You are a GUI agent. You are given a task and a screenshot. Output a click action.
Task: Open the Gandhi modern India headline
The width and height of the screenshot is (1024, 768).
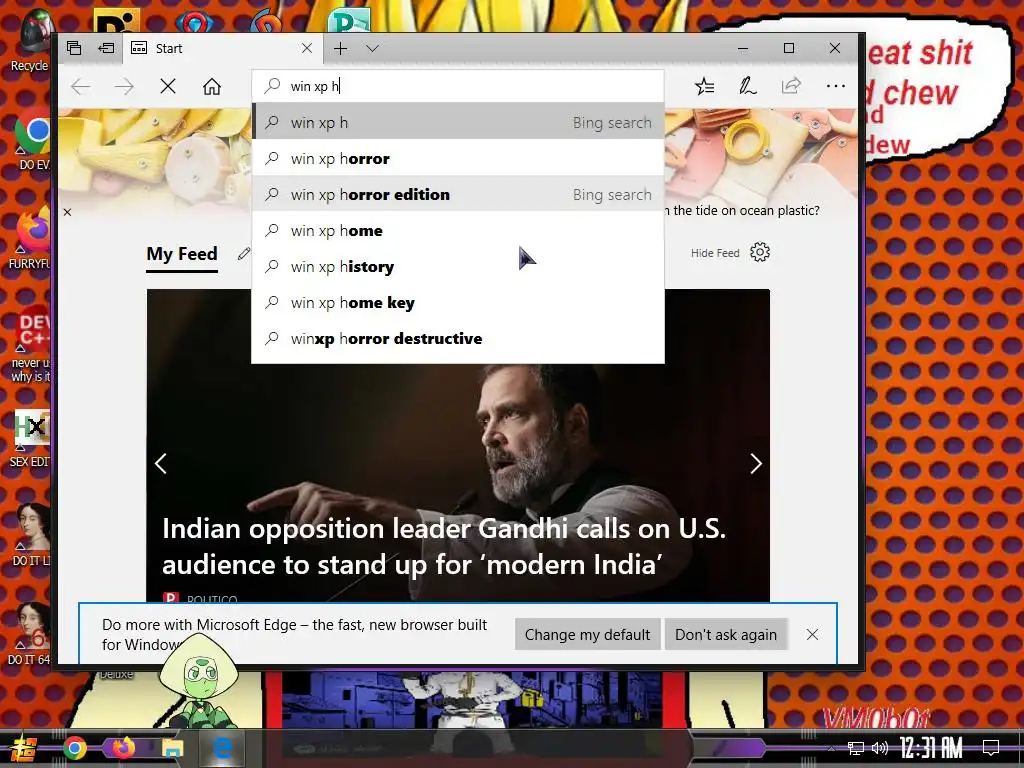tap(444, 547)
